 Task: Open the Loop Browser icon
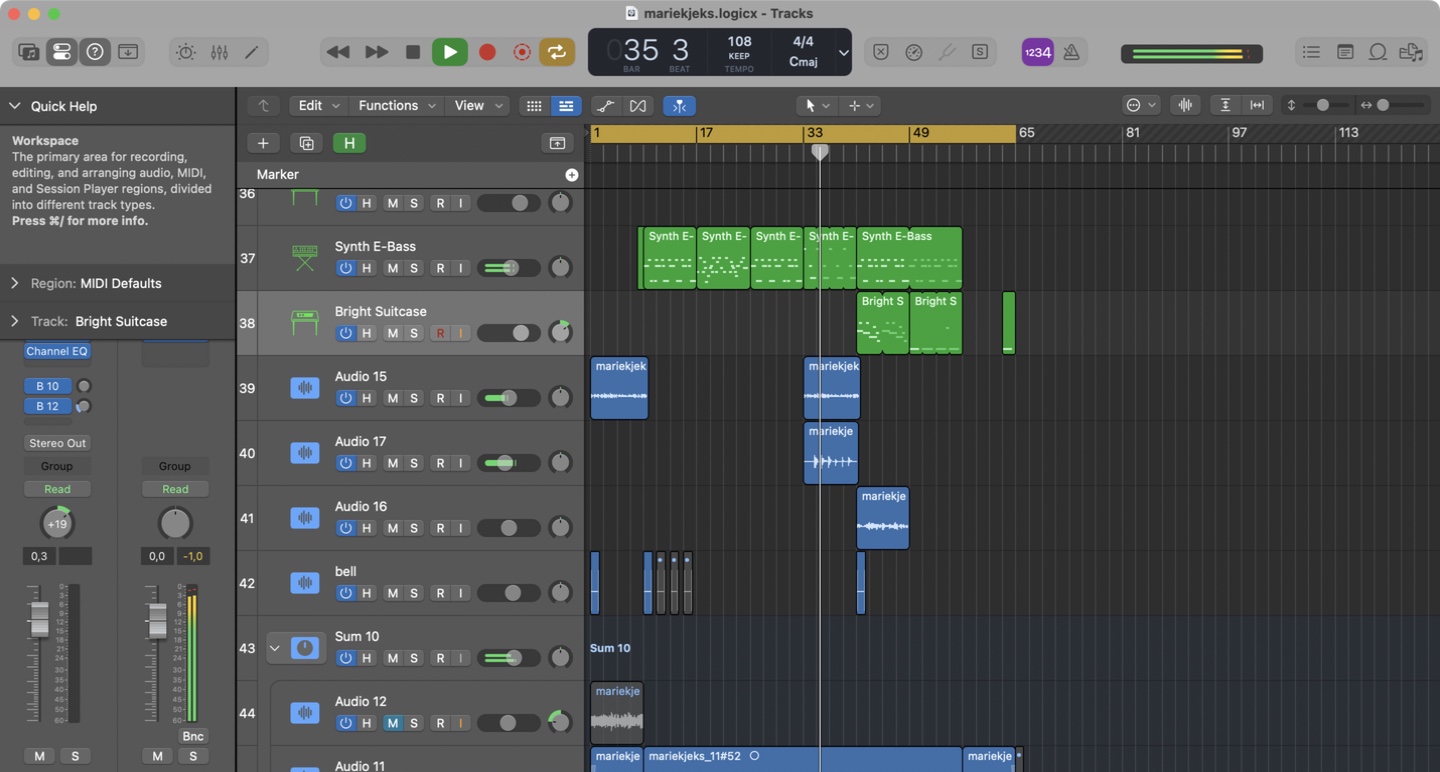[1377, 52]
